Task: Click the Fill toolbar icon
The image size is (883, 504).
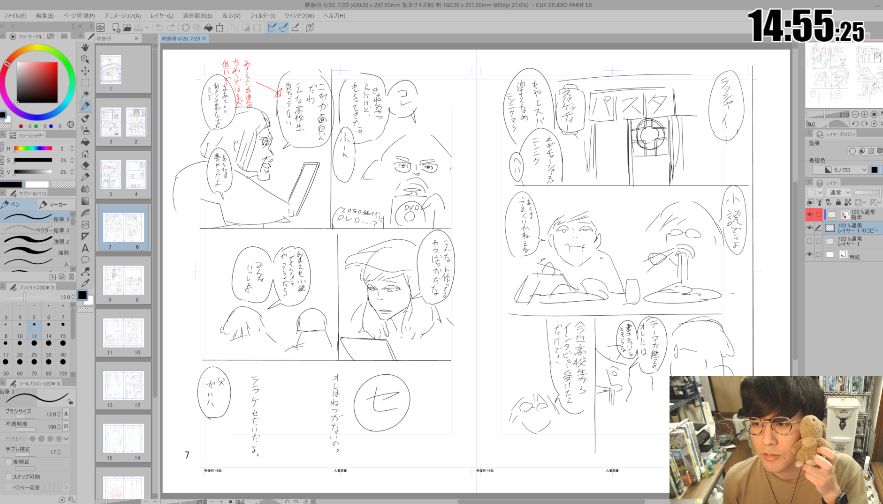Action: 208,27
